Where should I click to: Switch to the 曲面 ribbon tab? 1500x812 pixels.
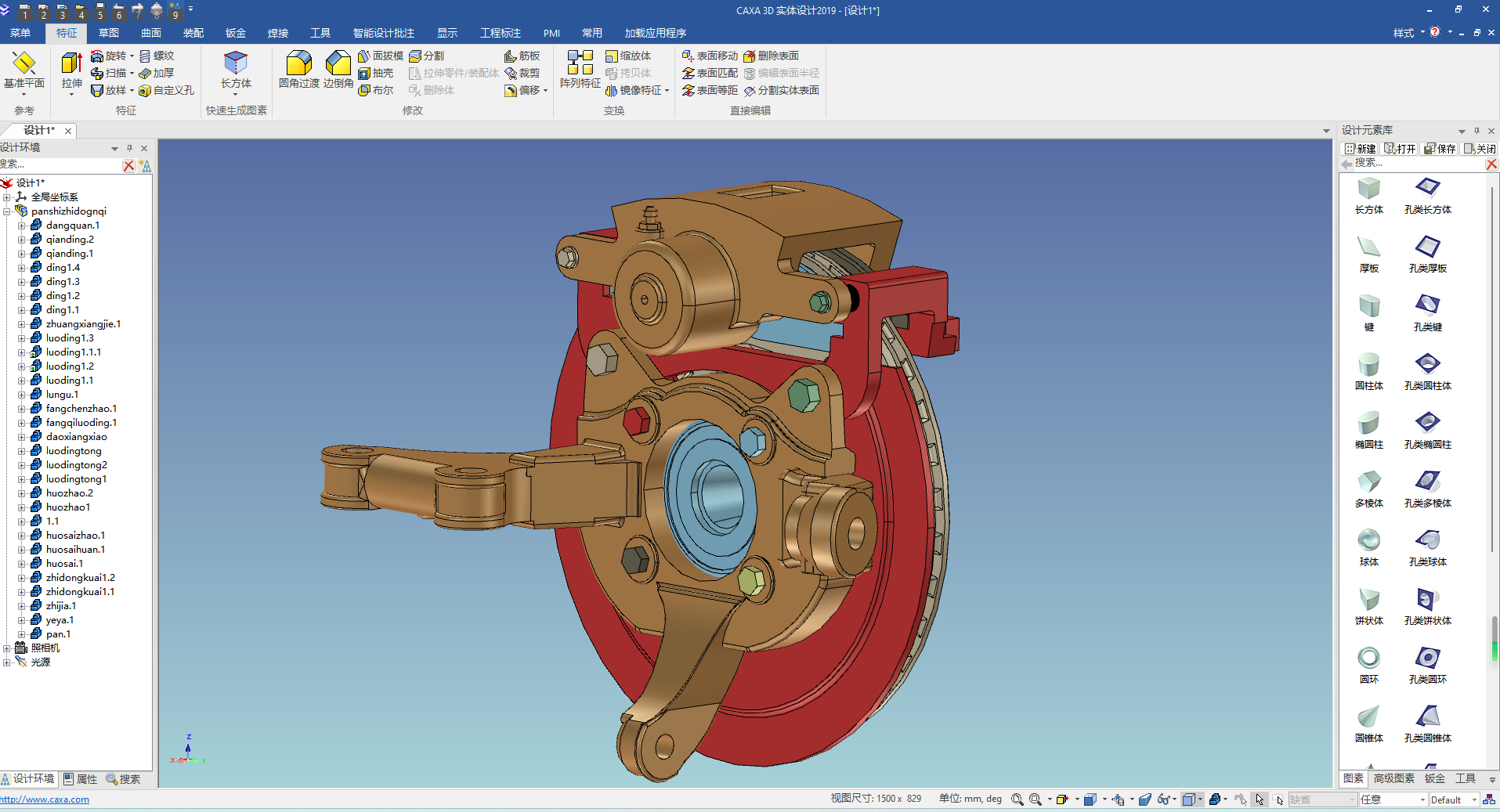[x=151, y=33]
